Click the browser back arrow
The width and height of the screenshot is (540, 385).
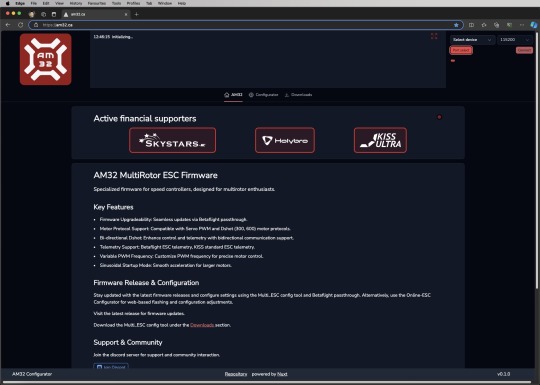point(8,25)
